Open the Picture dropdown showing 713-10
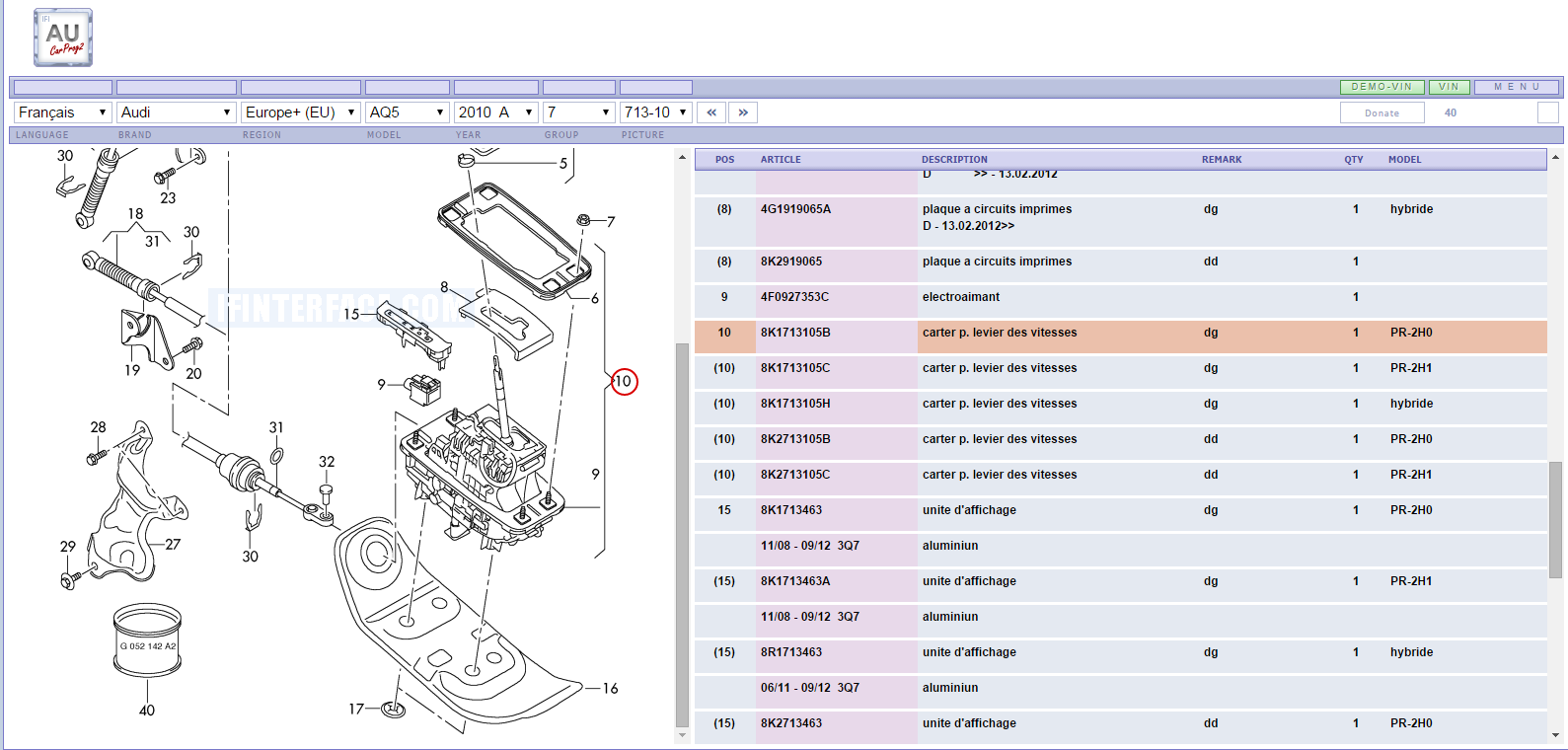The height and width of the screenshot is (750, 1568). (656, 112)
